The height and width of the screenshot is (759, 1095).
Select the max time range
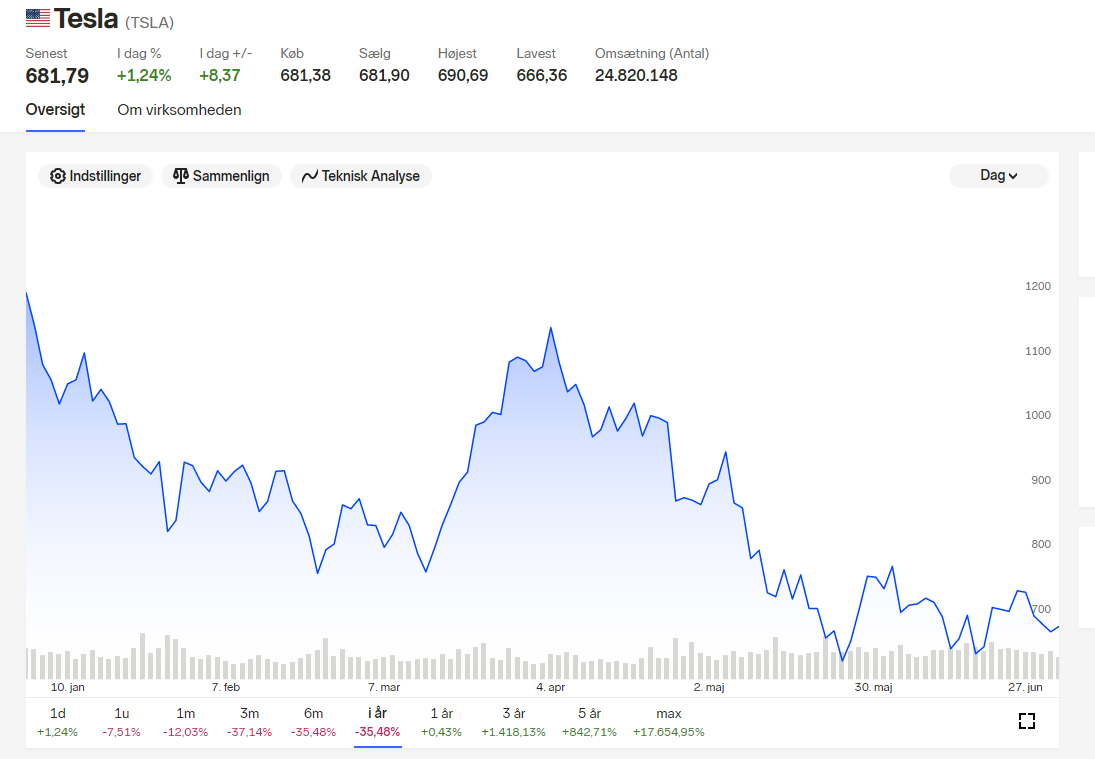click(x=668, y=722)
